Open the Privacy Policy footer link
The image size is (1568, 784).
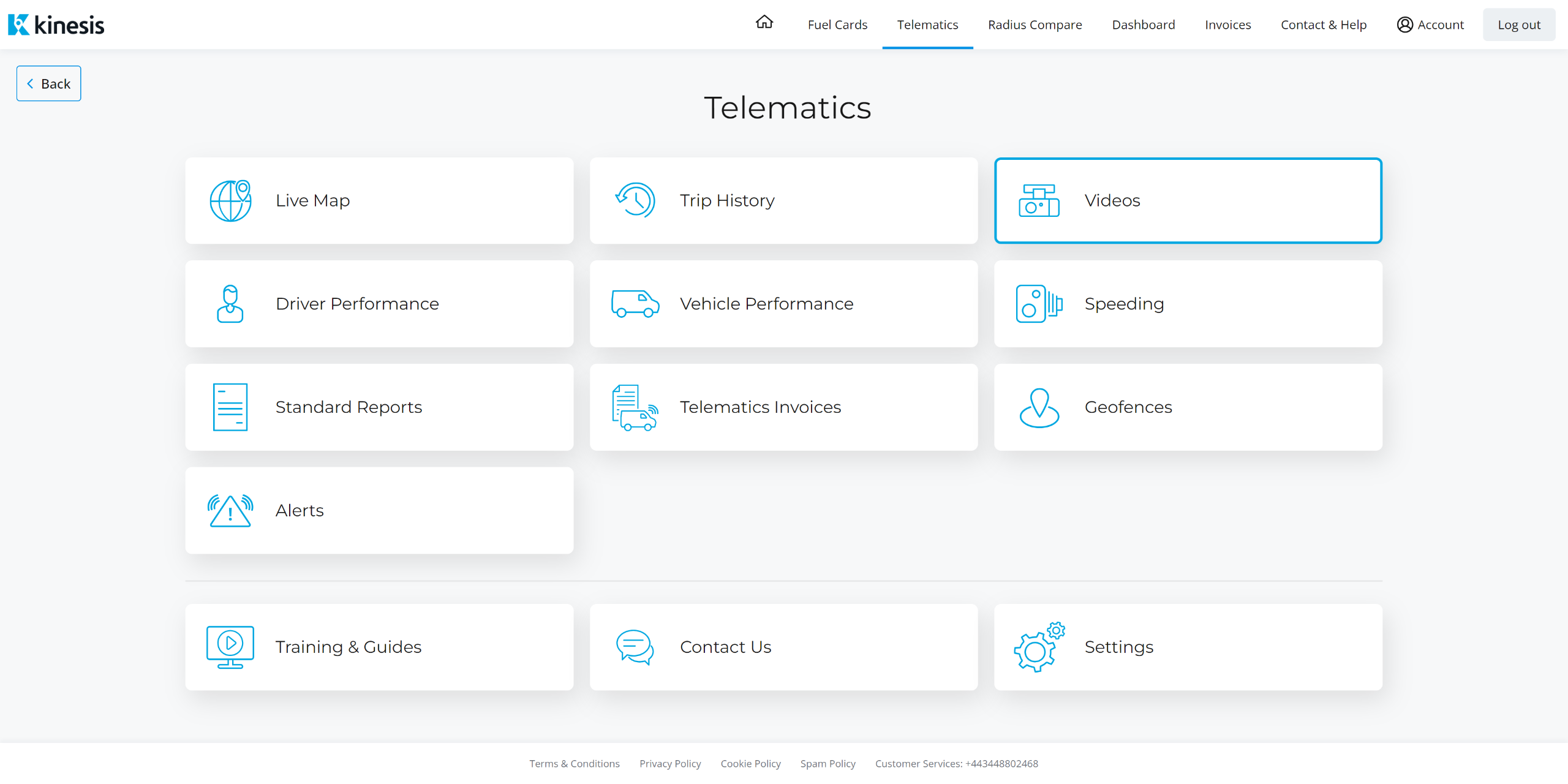pos(670,764)
